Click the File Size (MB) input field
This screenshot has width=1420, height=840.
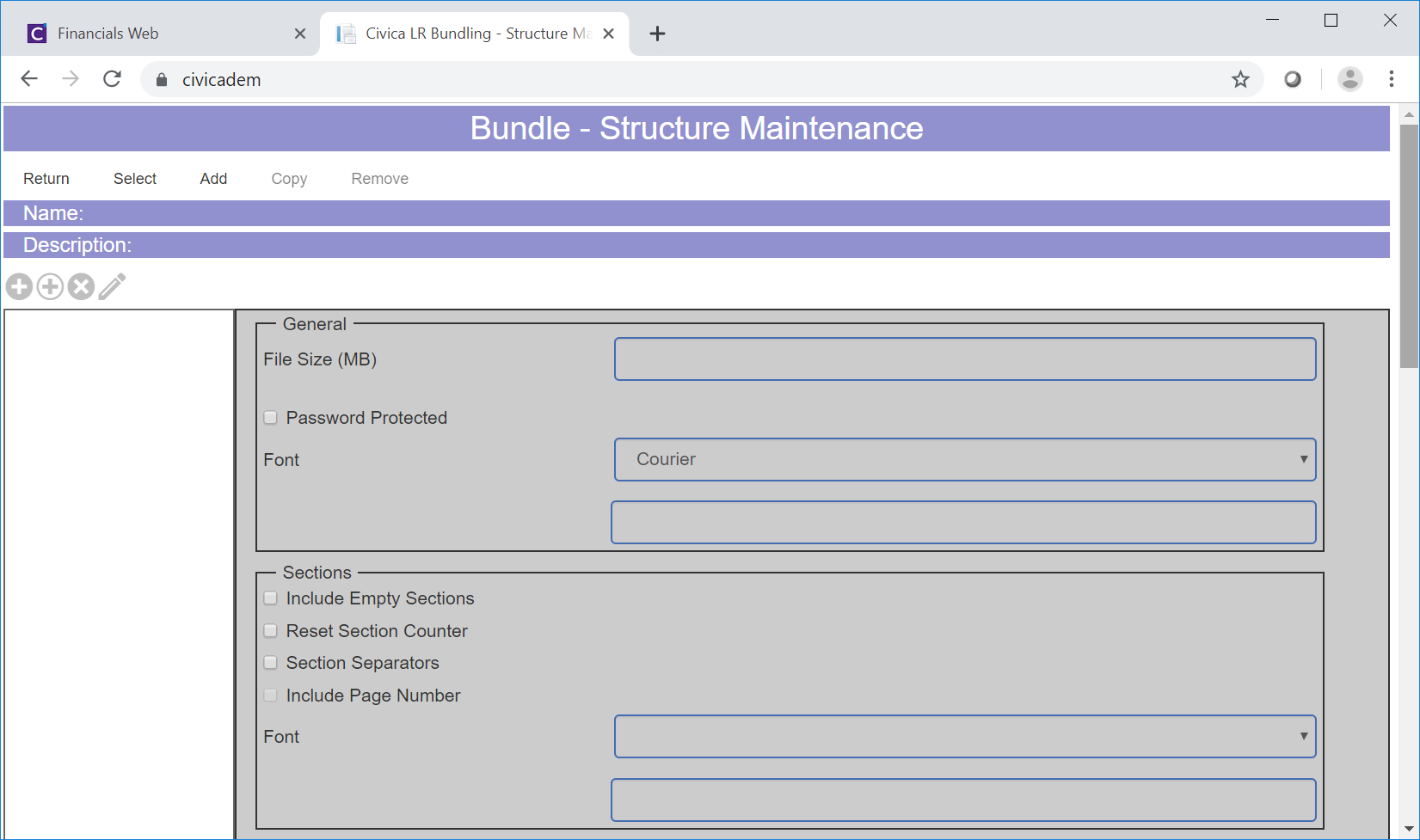(x=965, y=359)
